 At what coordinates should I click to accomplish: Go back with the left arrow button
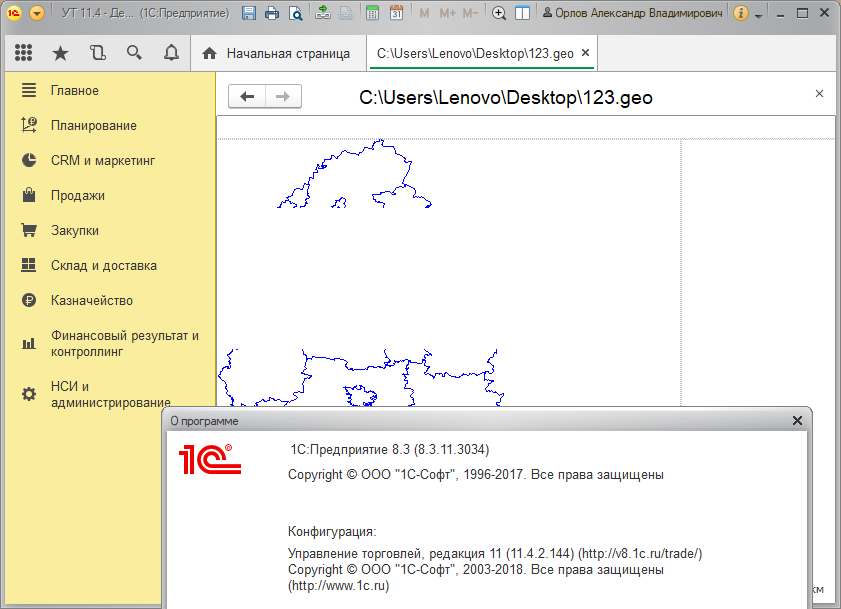[x=247, y=97]
